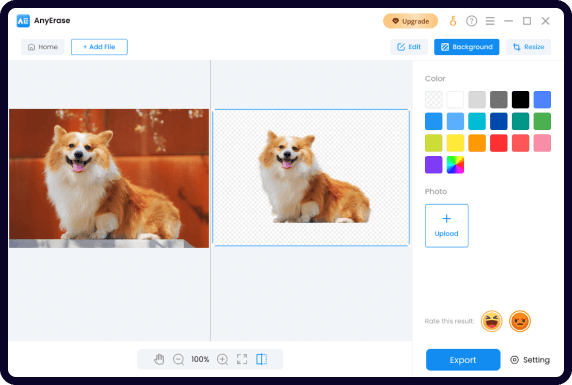Image resolution: width=572 pixels, height=385 pixels.
Task: Select the teal green color swatch
Action: (x=520, y=122)
